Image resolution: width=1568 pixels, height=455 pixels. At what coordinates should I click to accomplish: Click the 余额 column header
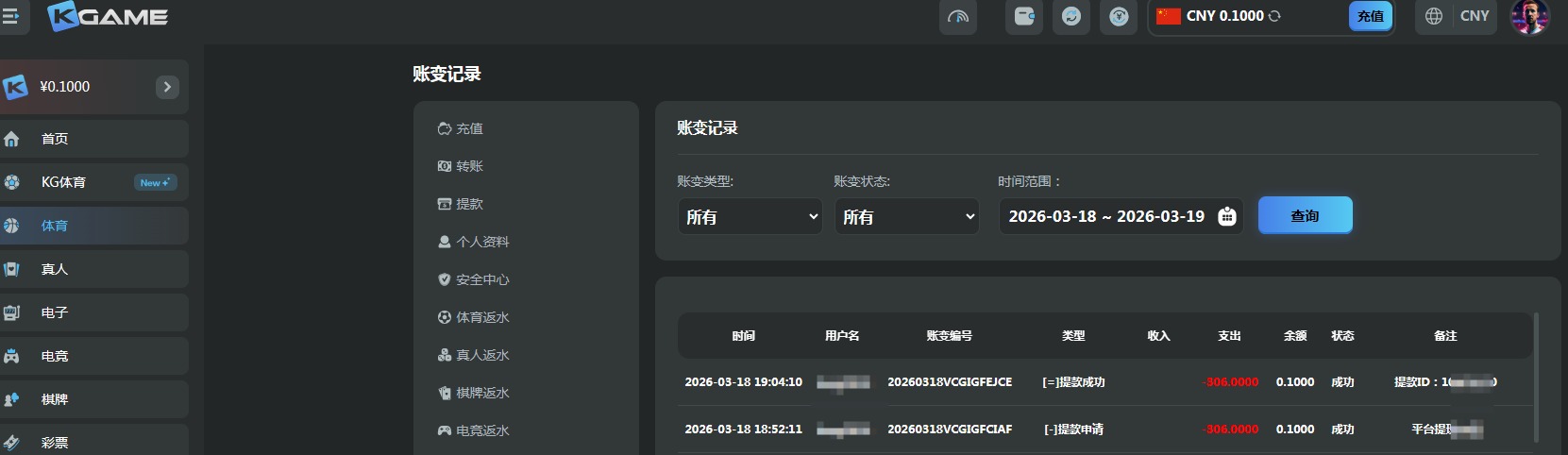(x=1295, y=335)
